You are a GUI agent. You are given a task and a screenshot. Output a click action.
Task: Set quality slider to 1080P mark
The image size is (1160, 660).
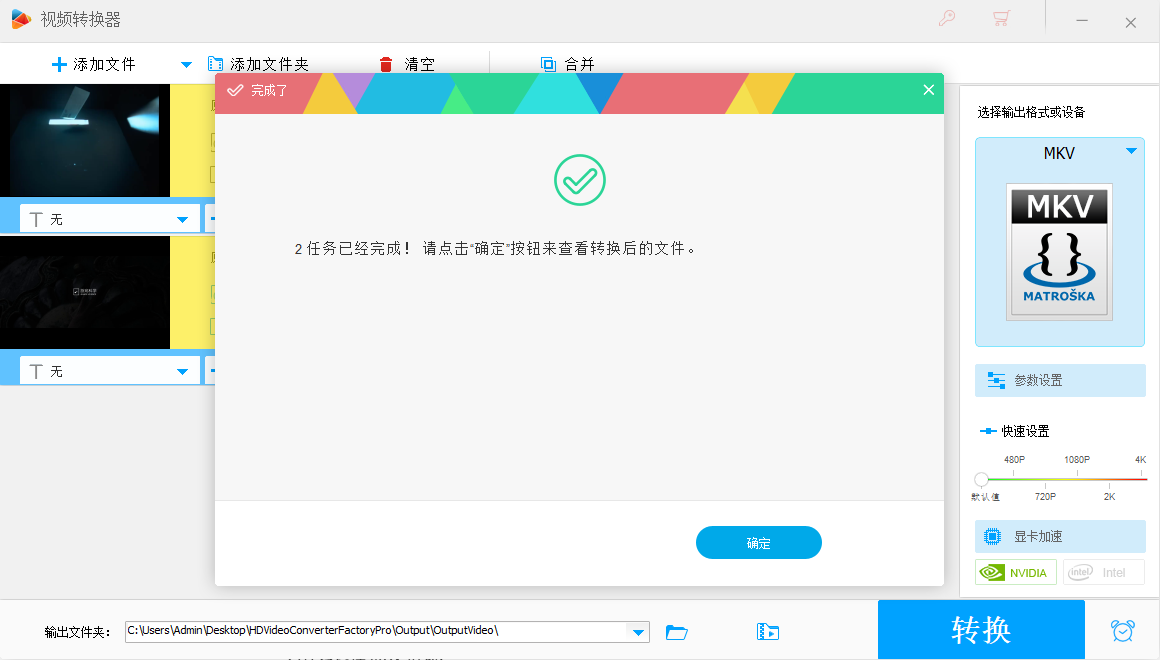(x=1077, y=479)
